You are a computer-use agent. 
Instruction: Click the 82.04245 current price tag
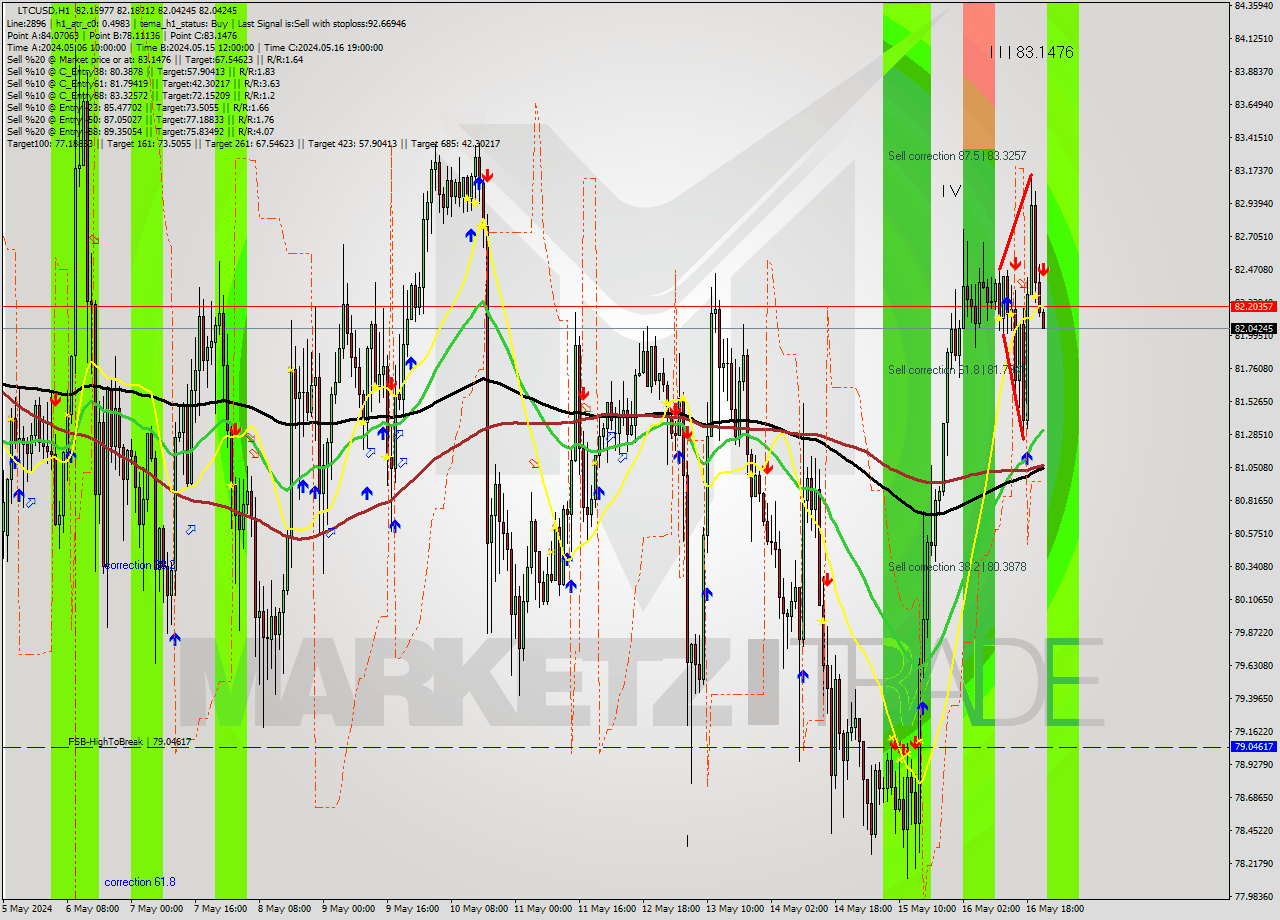pyautogui.click(x=1254, y=328)
